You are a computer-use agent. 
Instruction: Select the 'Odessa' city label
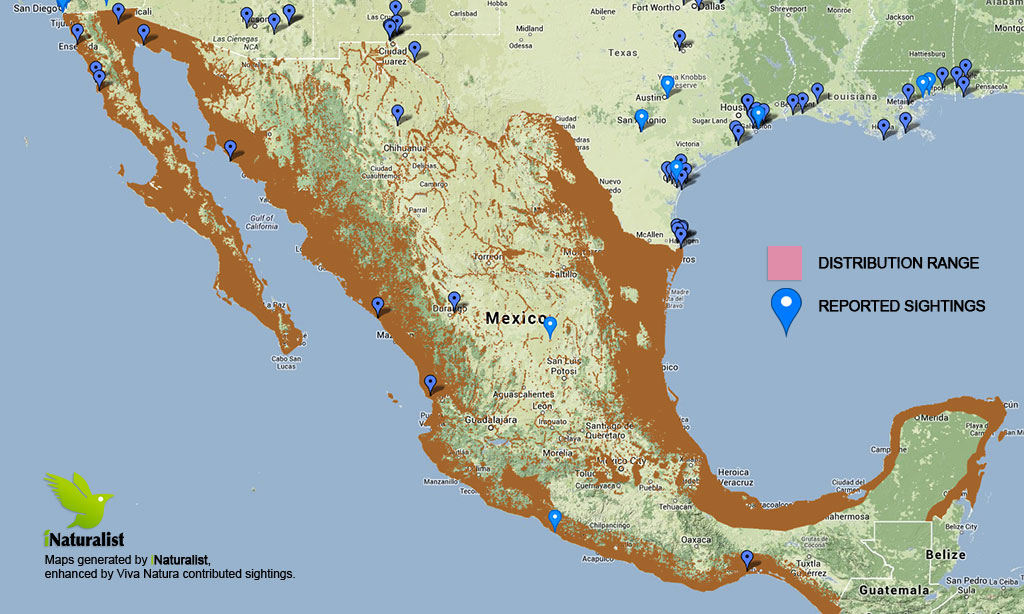[520, 46]
